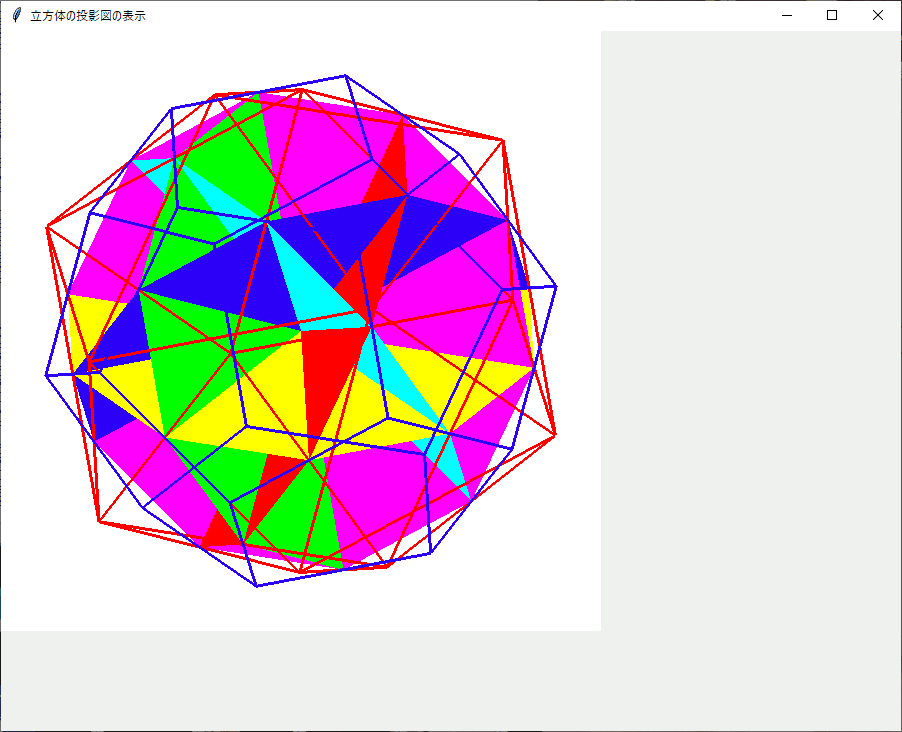Click the colorful polyhedron projection canvas
Image resolution: width=902 pixels, height=732 pixels.
click(301, 331)
